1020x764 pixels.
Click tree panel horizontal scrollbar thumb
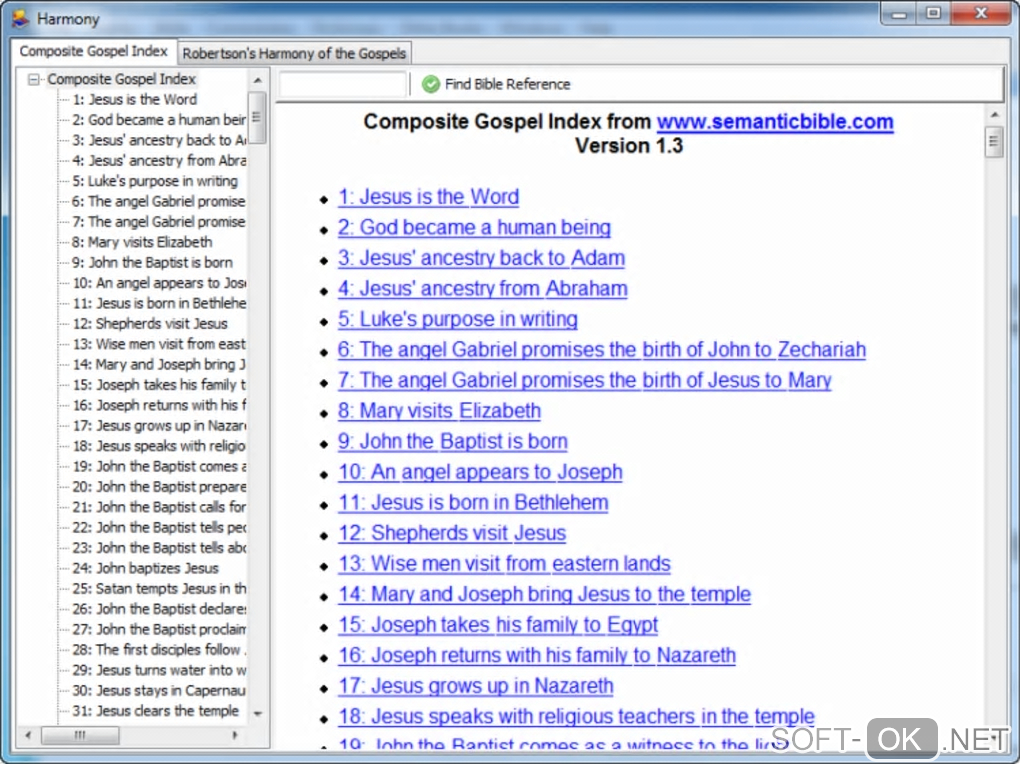pyautogui.click(x=80, y=735)
